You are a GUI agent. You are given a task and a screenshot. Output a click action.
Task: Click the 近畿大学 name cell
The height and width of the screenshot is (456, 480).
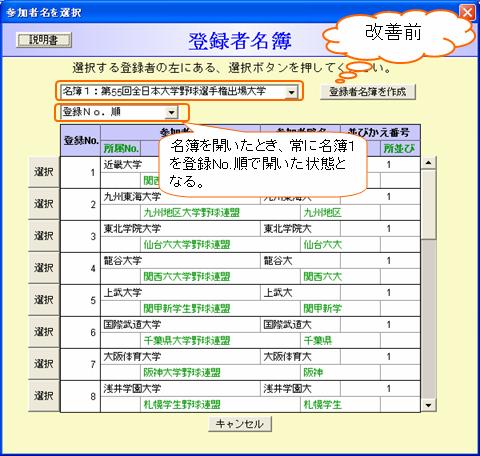(130, 165)
